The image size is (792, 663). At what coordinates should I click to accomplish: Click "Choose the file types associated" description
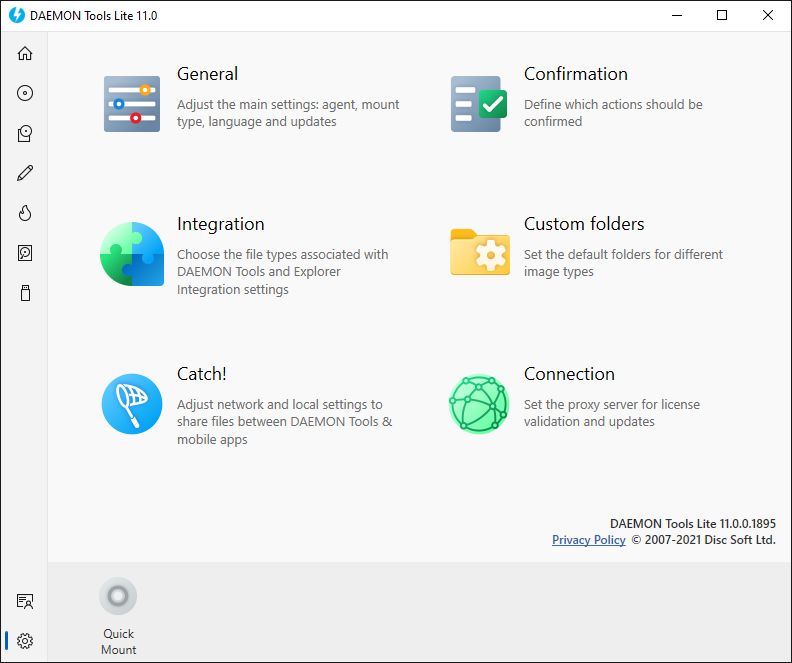[282, 272]
